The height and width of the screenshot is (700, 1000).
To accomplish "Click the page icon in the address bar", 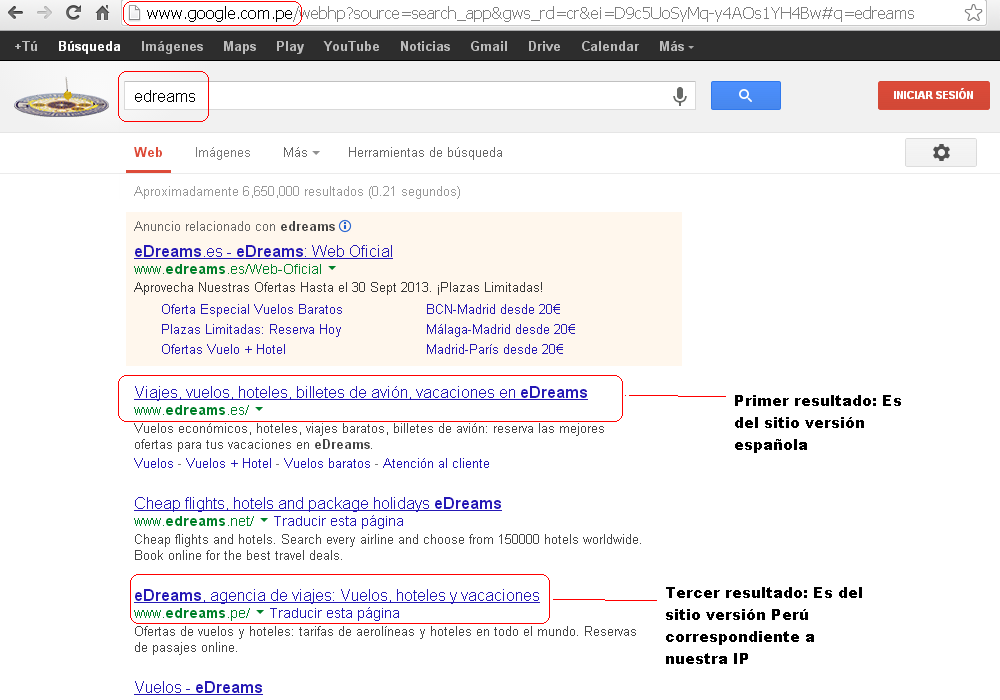I will pyautogui.click(x=134, y=13).
